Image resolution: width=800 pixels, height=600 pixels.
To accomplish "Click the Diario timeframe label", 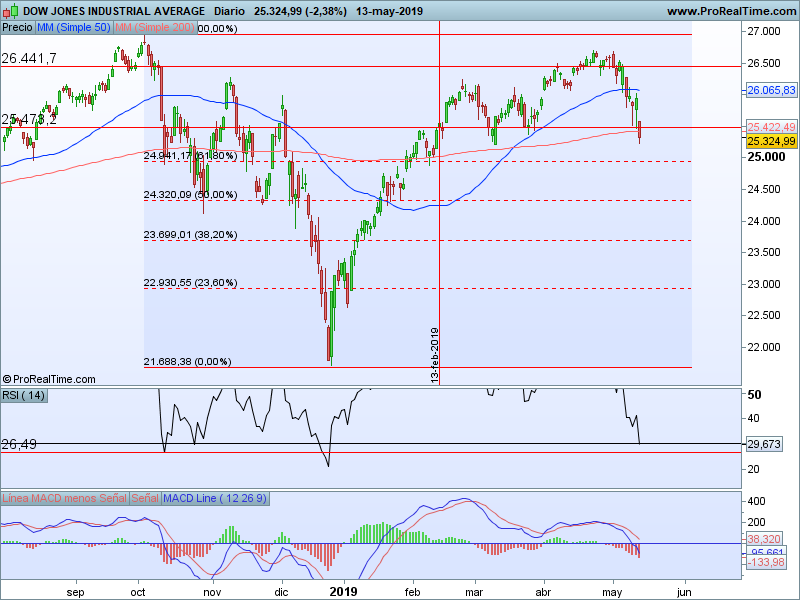I will click(x=229, y=11).
